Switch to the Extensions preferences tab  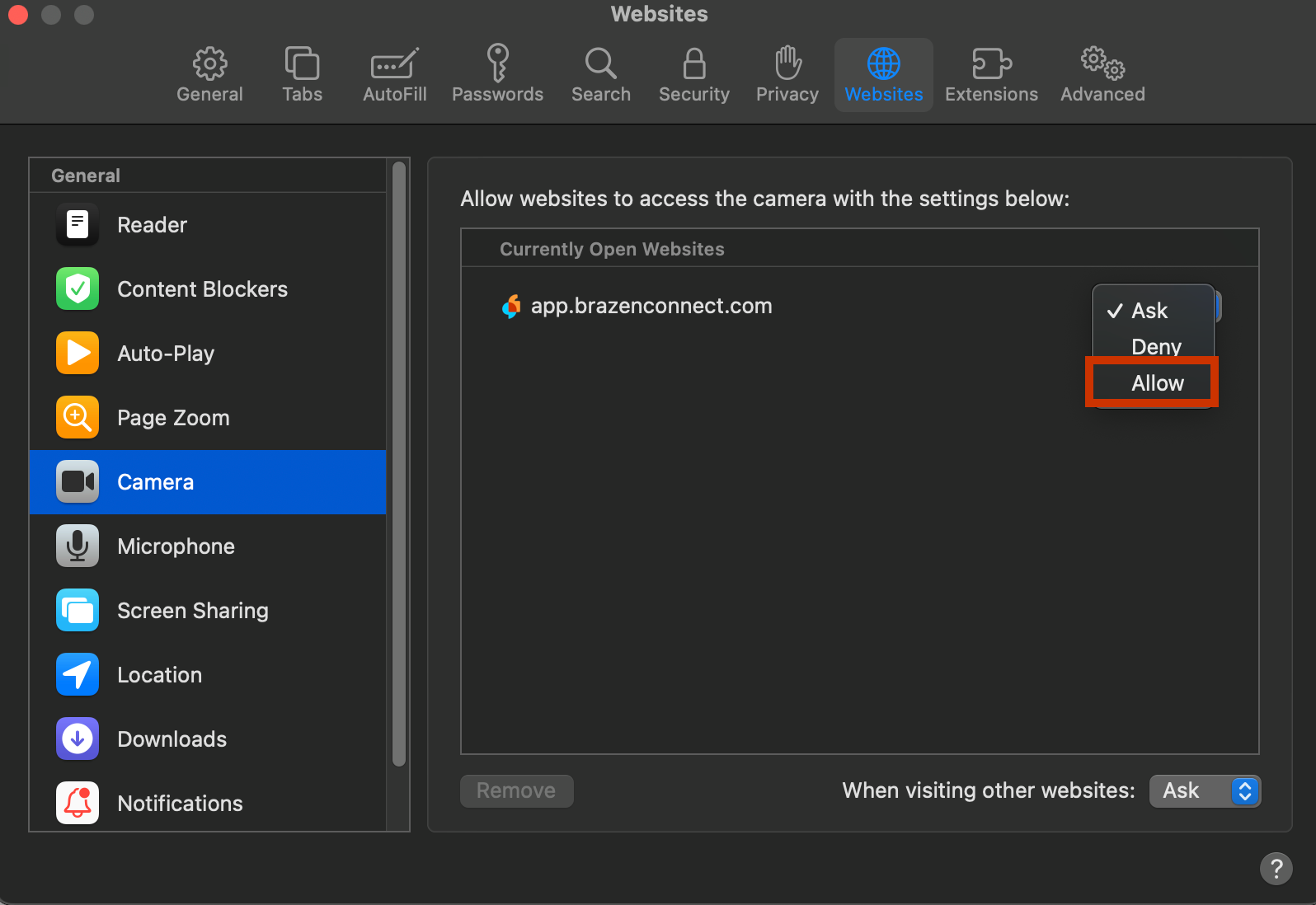[991, 75]
